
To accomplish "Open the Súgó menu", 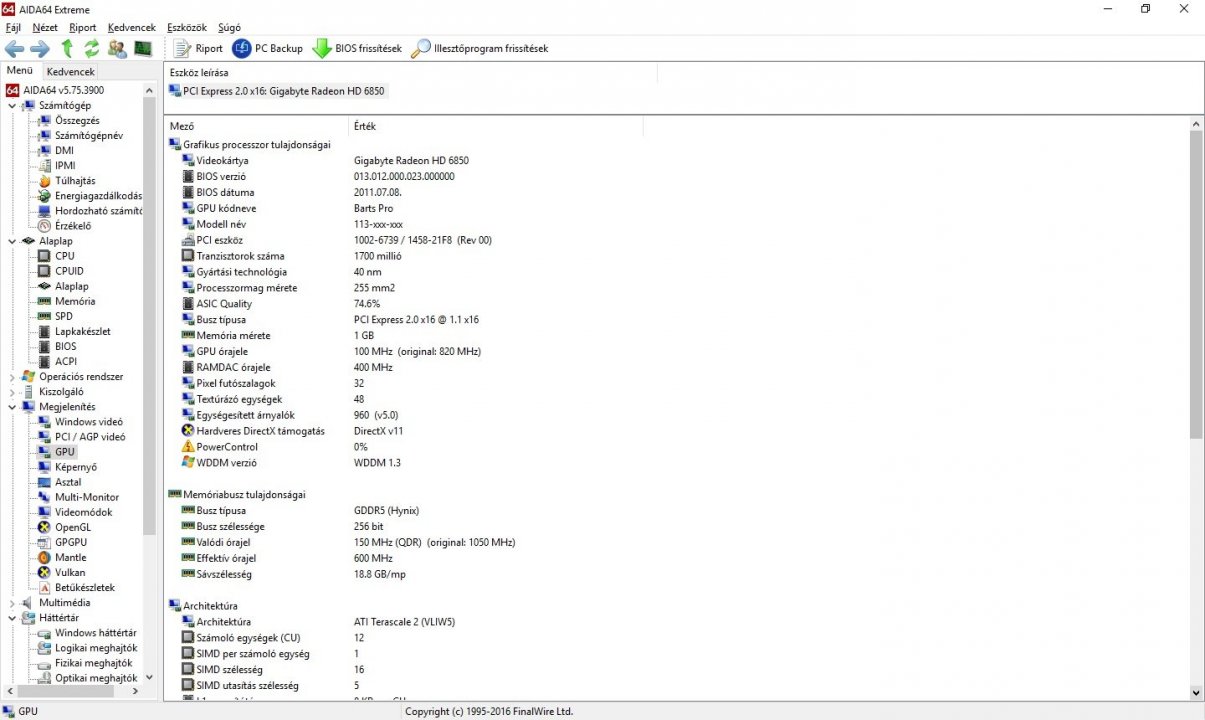I will pos(229,27).
